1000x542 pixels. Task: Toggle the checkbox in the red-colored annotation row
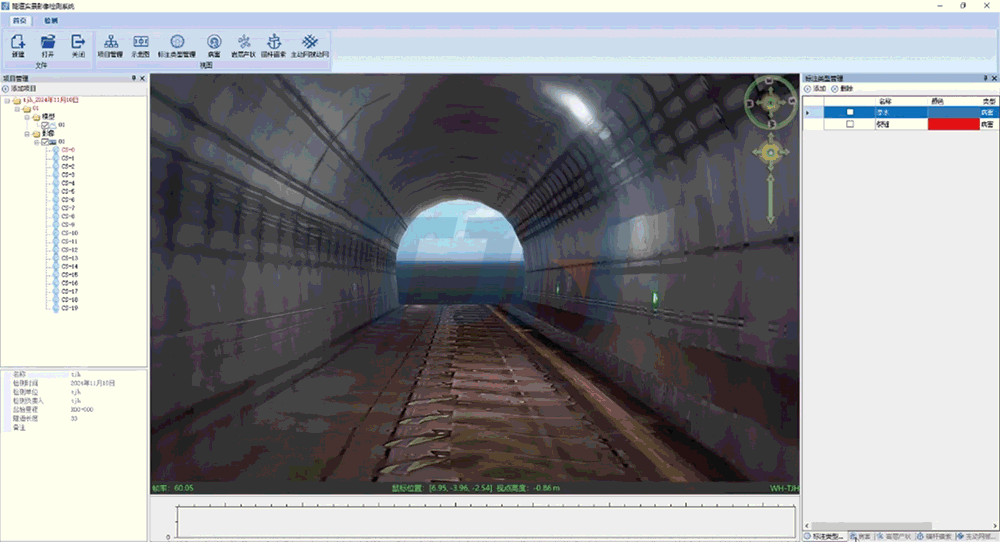851,124
